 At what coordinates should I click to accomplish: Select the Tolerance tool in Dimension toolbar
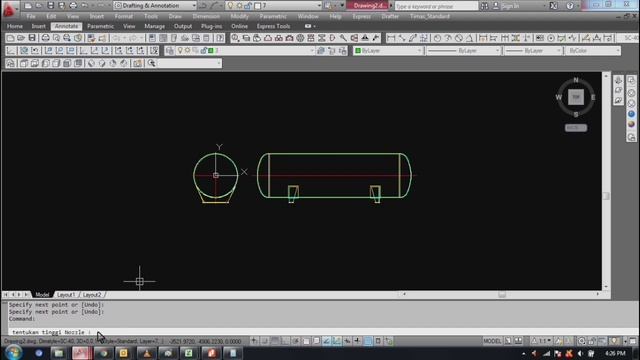pos(540,38)
